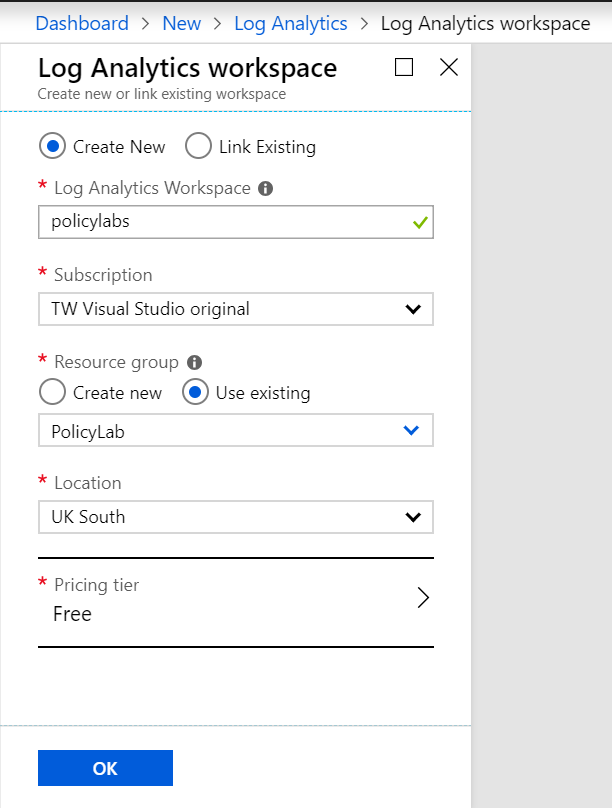This screenshot has height=808, width=612.
Task: Click the info icon beside Log Analytics Workspace
Action: coord(265,188)
